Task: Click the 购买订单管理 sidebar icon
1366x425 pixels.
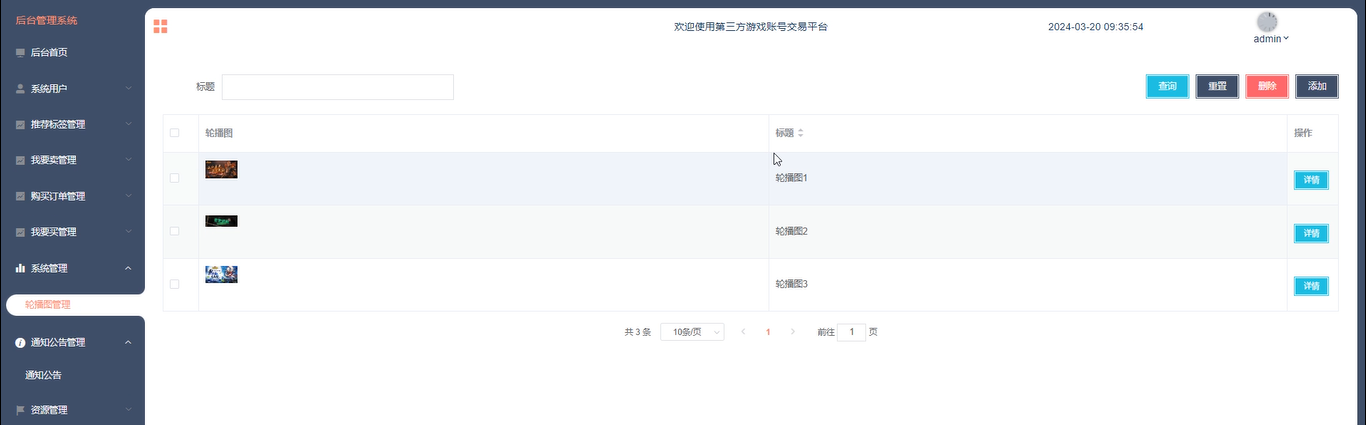Action: pos(20,196)
